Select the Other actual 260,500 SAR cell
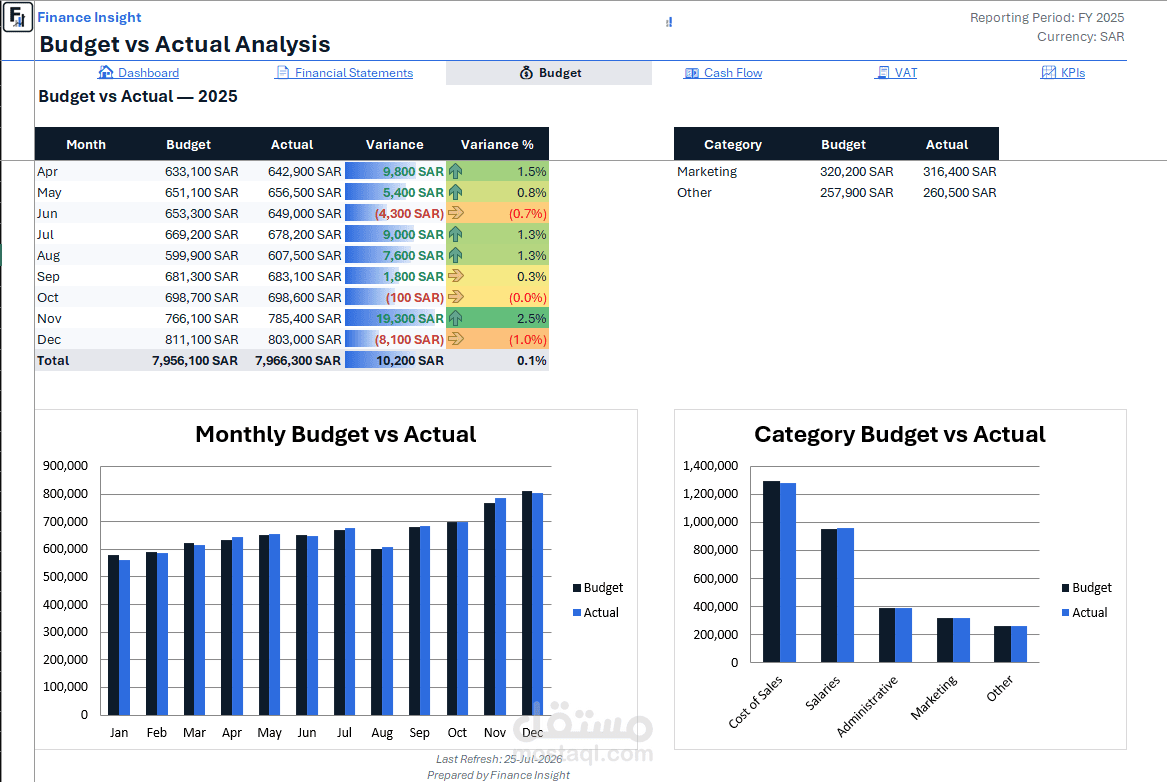 pos(947,192)
